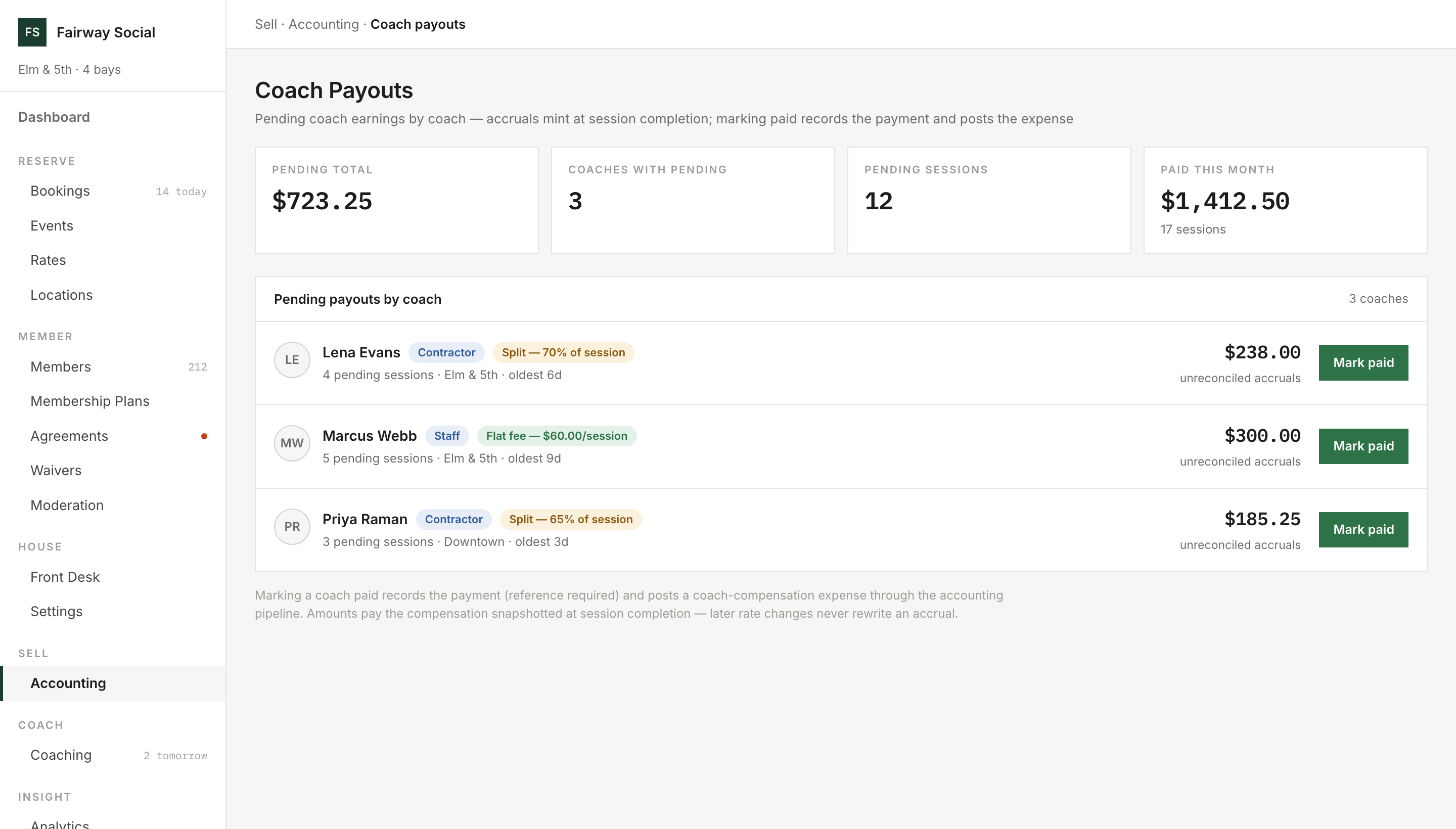This screenshot has height=829, width=1456.
Task: Click the Accounting breadcrumb link
Action: click(324, 24)
